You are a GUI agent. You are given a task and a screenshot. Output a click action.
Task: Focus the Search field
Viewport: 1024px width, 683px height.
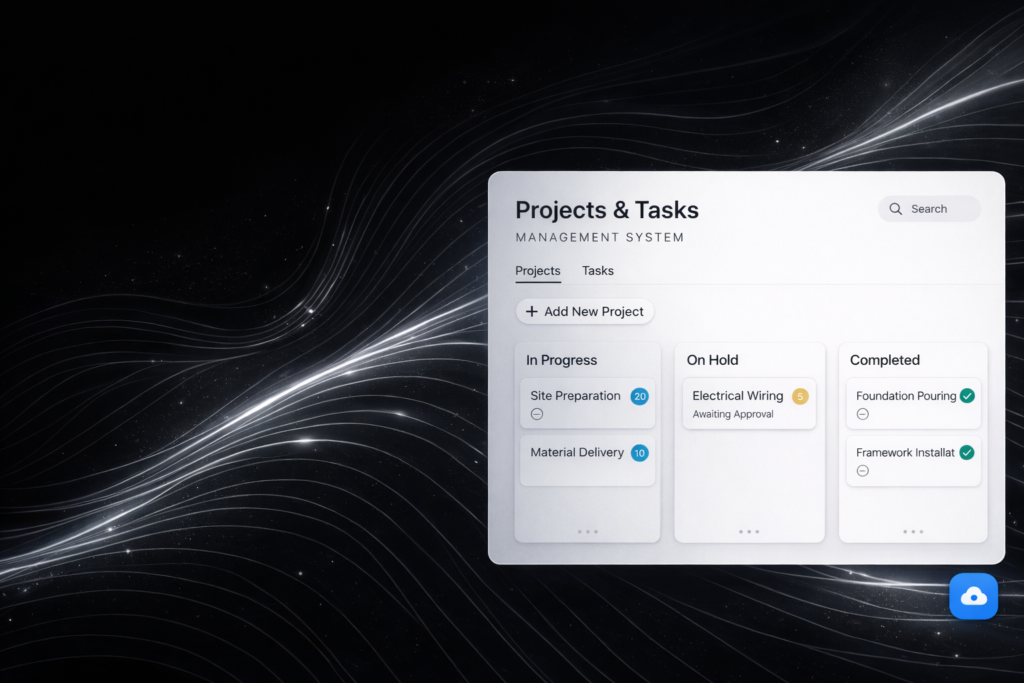(929, 209)
